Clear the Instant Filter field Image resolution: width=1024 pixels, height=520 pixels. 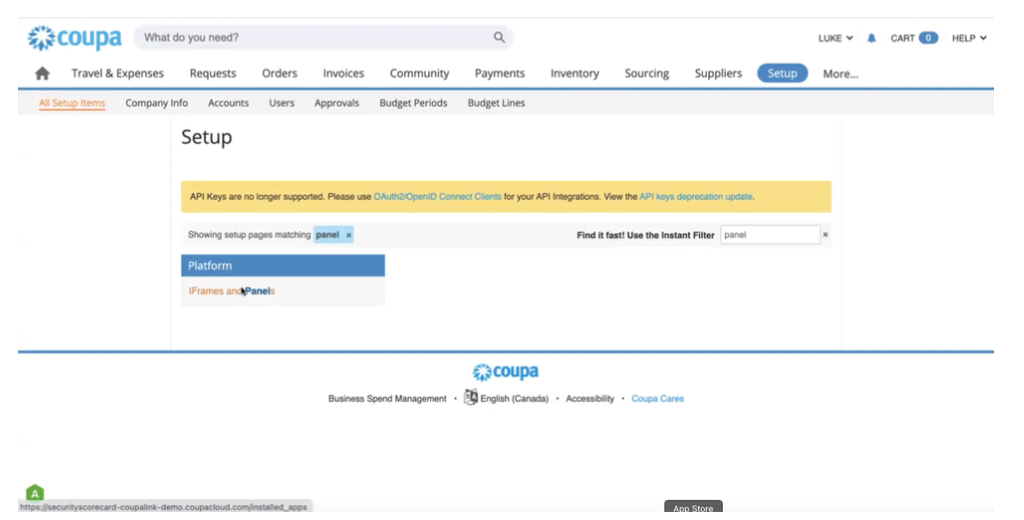click(x=825, y=235)
